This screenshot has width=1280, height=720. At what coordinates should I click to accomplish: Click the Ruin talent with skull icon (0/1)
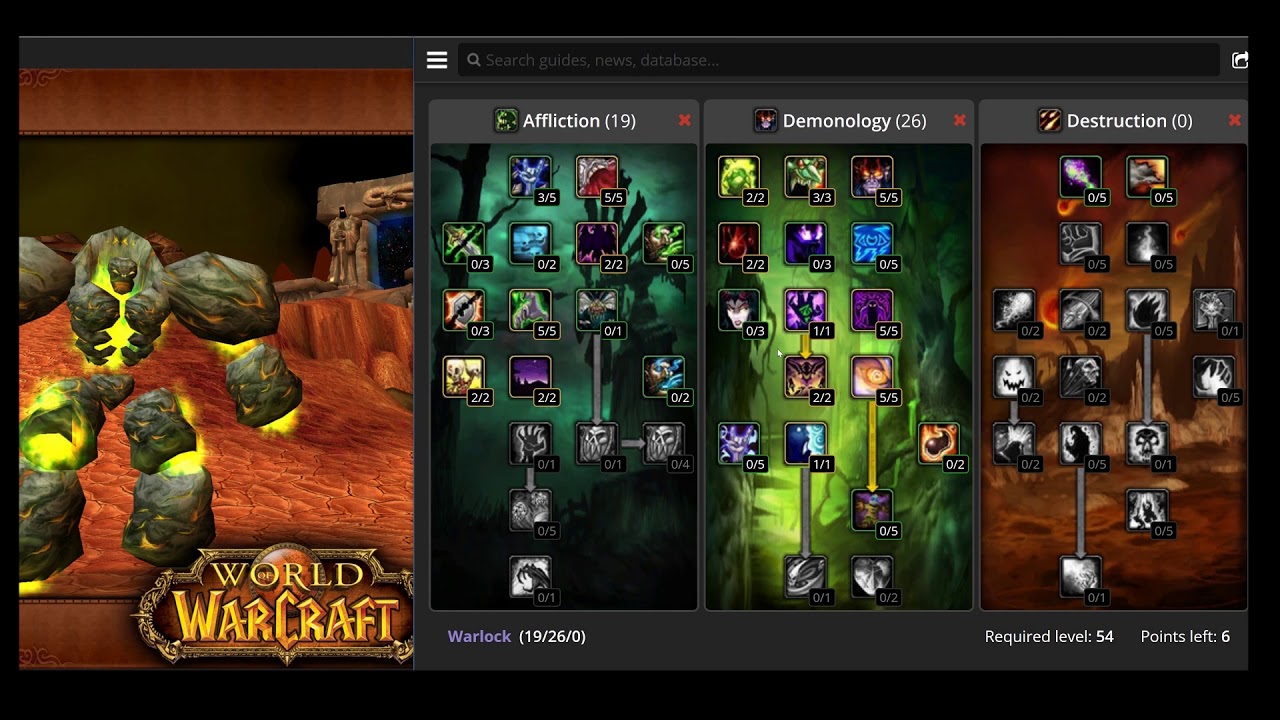1147,444
